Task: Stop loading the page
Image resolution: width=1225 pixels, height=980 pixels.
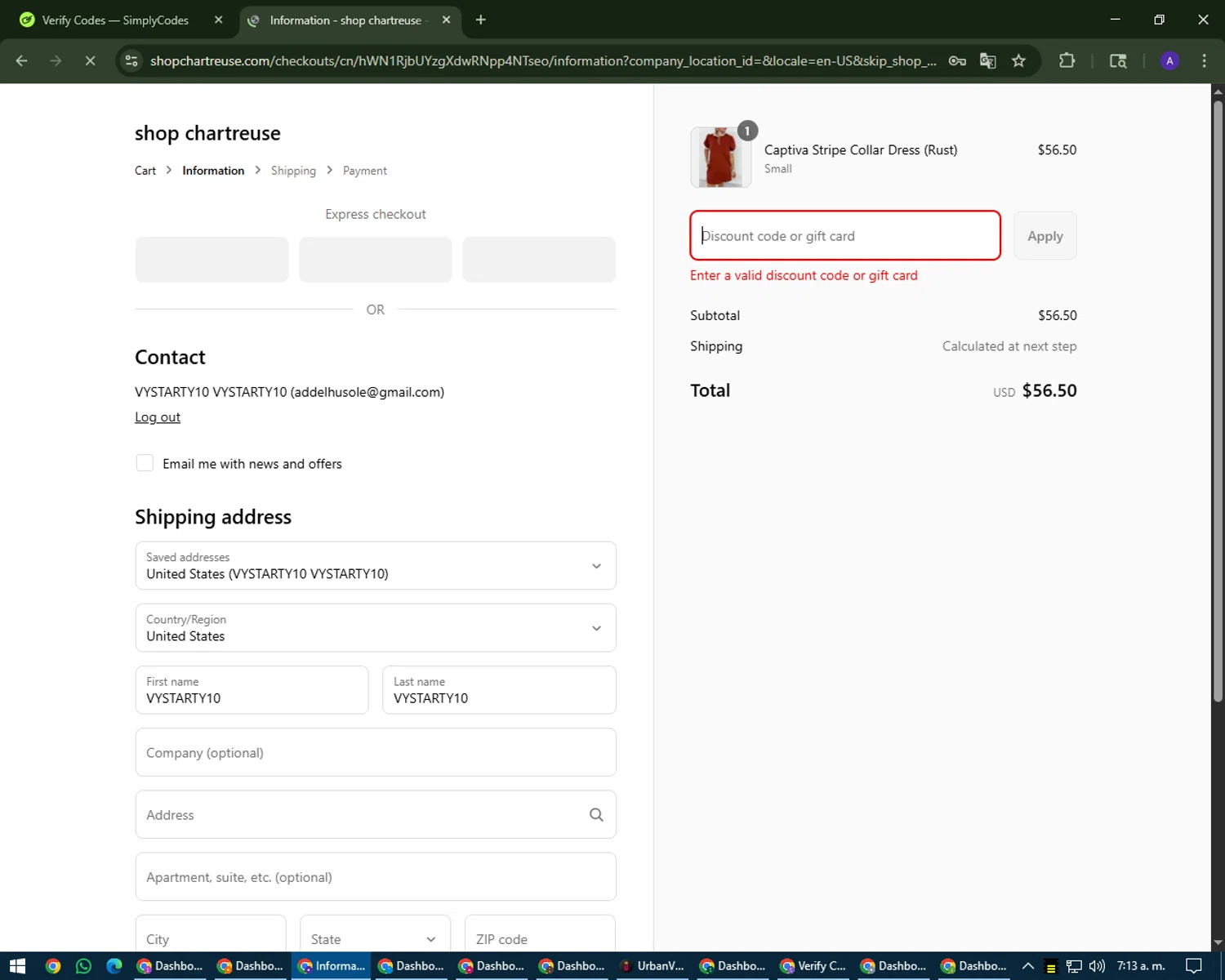Action: tap(90, 60)
